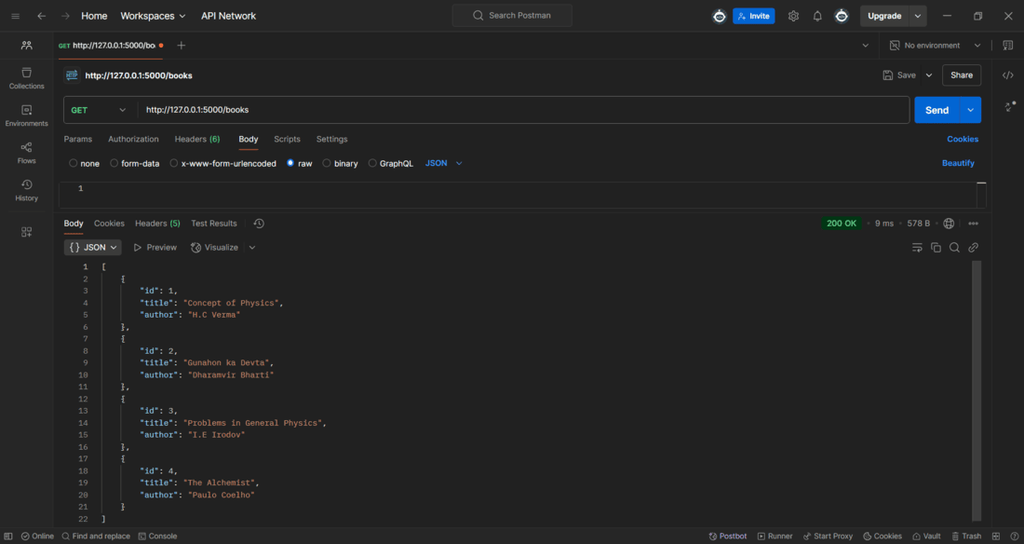Open the JSON response format dropdown

pyautogui.click(x=93, y=247)
